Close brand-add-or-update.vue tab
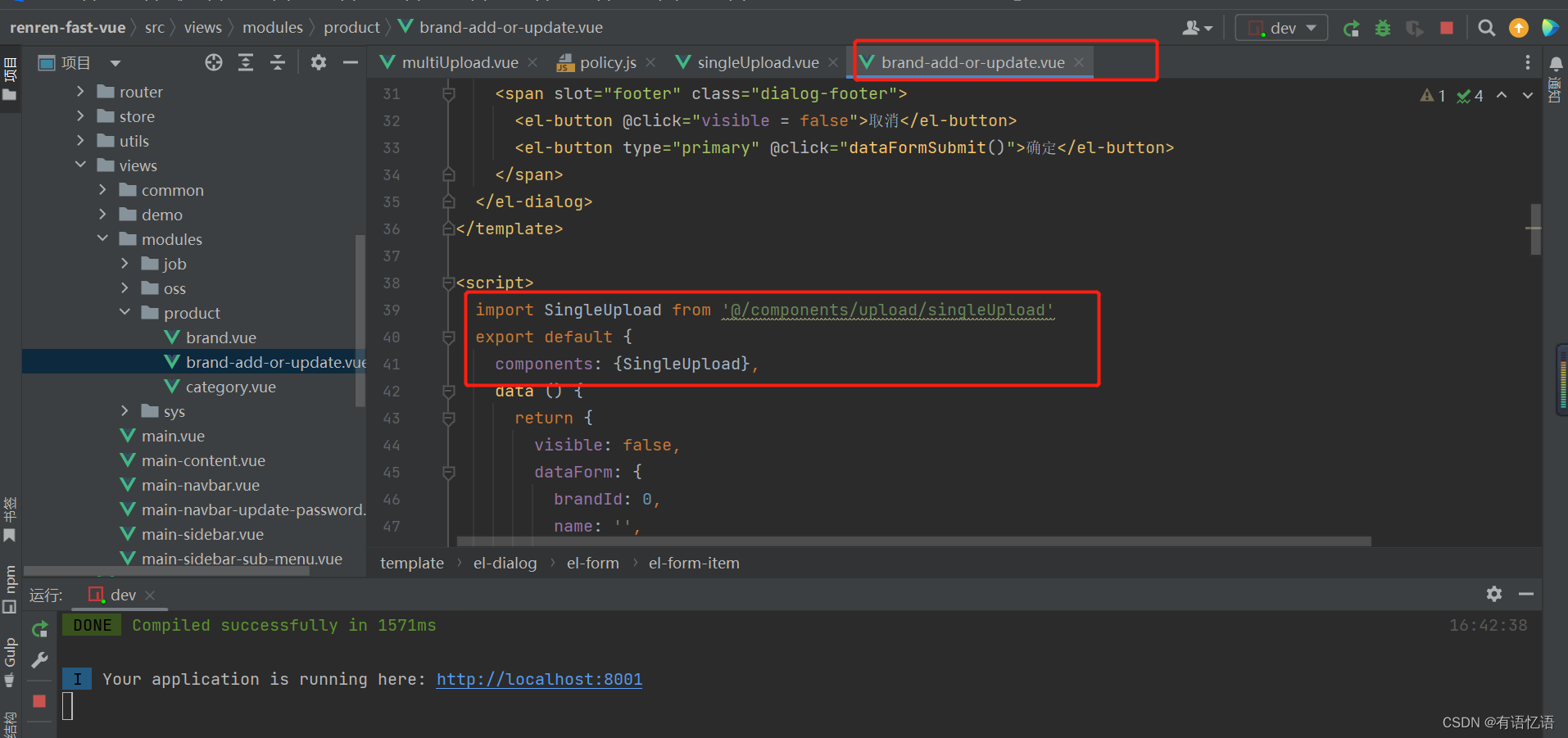Screen dimensions: 1568x738 click(1080, 62)
